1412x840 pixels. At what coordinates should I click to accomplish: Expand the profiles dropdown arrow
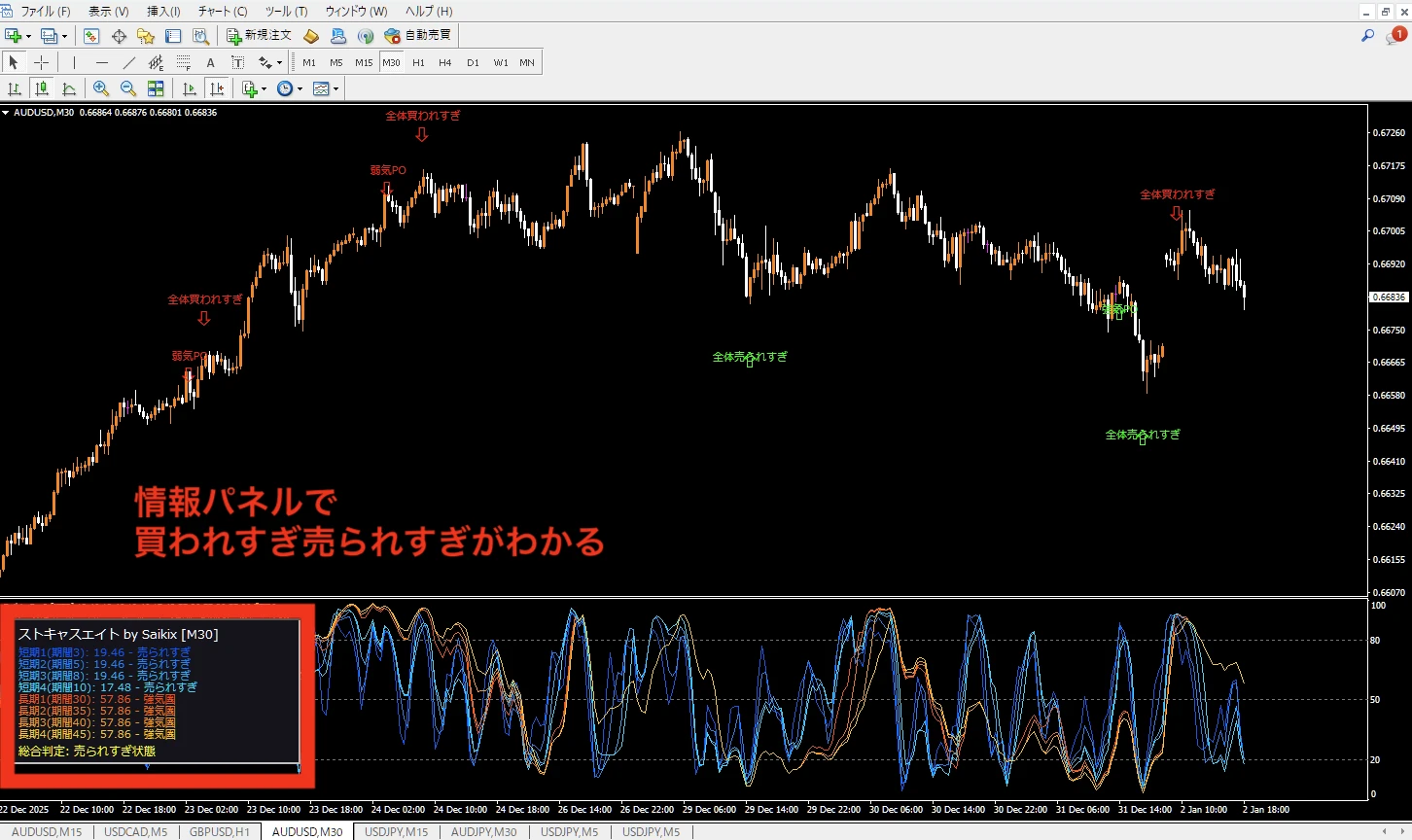65,37
